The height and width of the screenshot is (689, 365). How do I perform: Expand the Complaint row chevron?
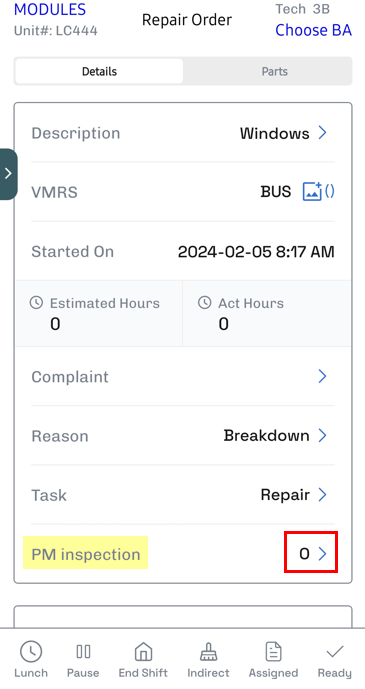pyautogui.click(x=323, y=376)
